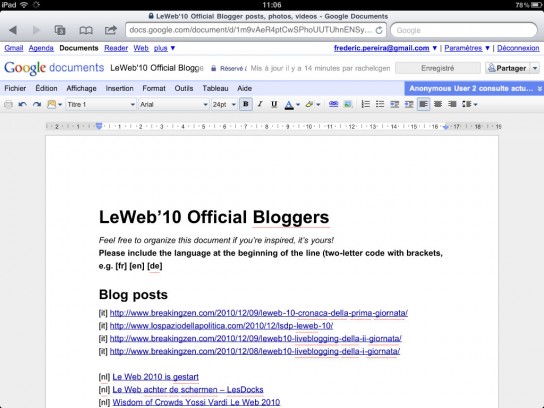Center-align the text

pos(438,104)
